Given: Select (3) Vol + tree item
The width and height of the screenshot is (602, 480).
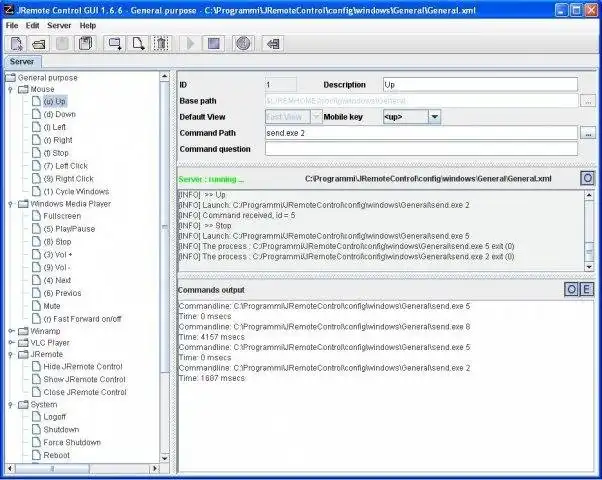Looking at the screenshot, I should click(x=58, y=255).
